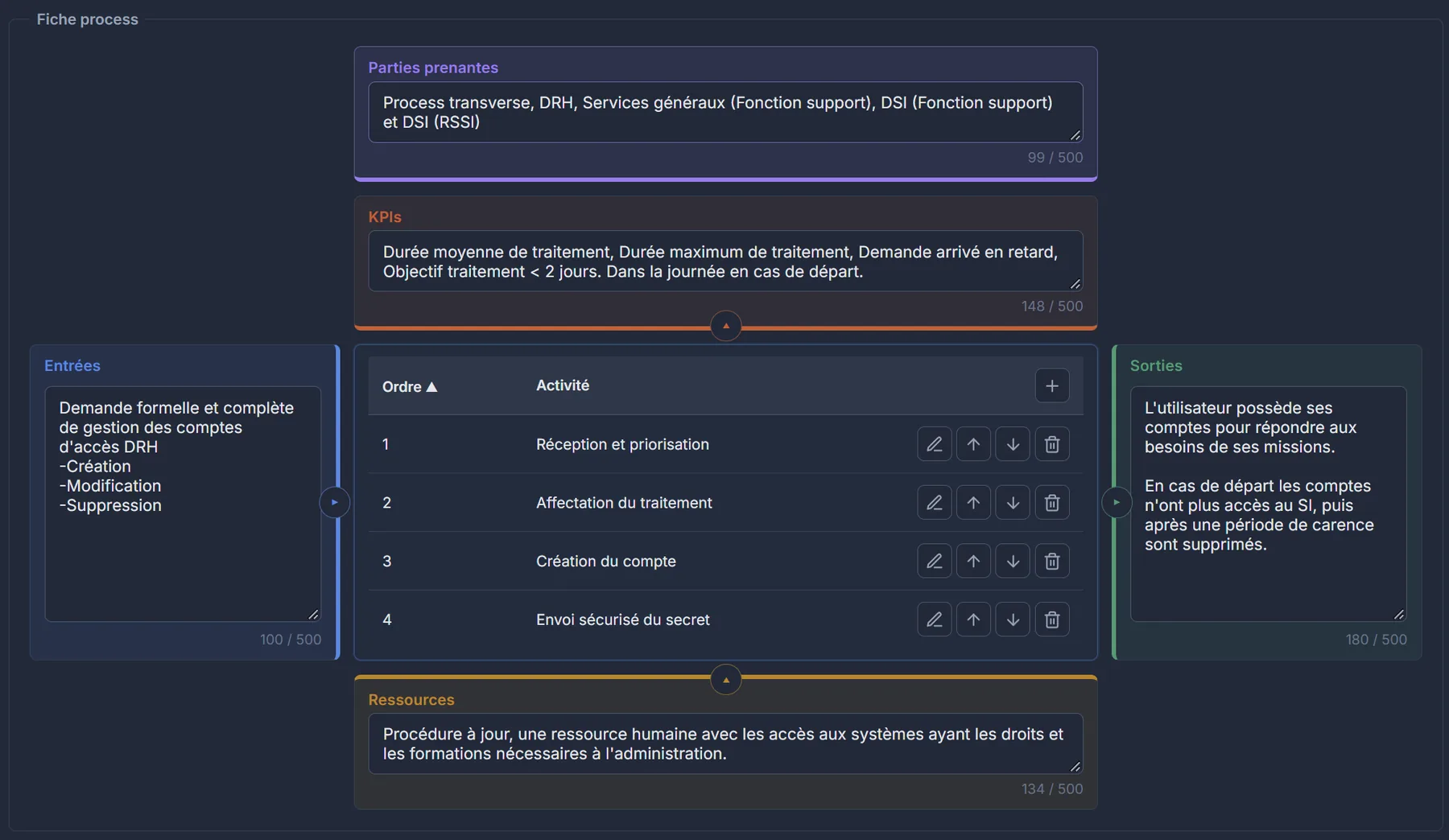The height and width of the screenshot is (840, 1449).
Task: Move Réception et priorisation up
Action: (x=973, y=444)
